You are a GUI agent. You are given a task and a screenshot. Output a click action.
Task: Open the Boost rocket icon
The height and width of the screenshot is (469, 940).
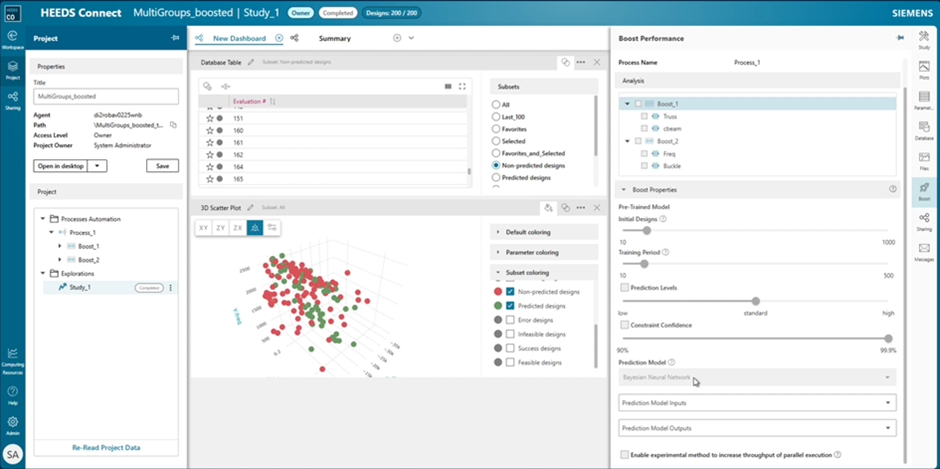[924, 191]
